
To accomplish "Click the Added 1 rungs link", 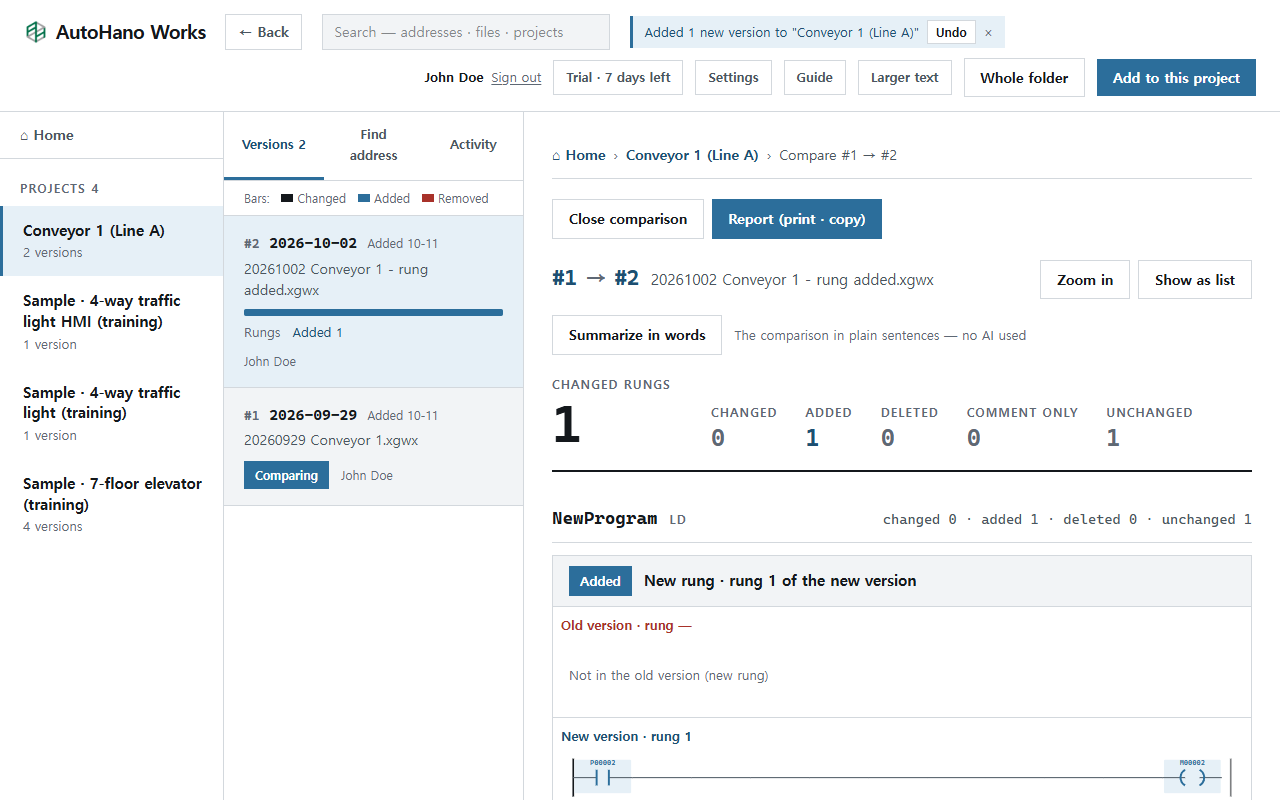I will click(318, 333).
